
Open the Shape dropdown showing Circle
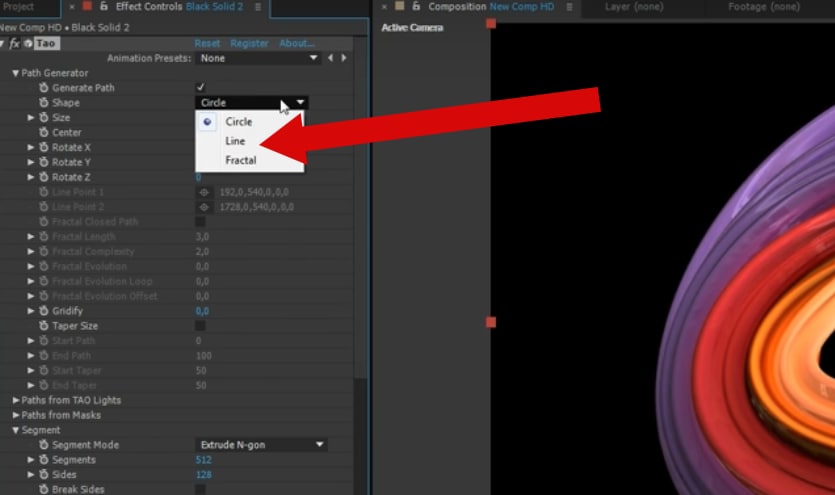(x=252, y=102)
